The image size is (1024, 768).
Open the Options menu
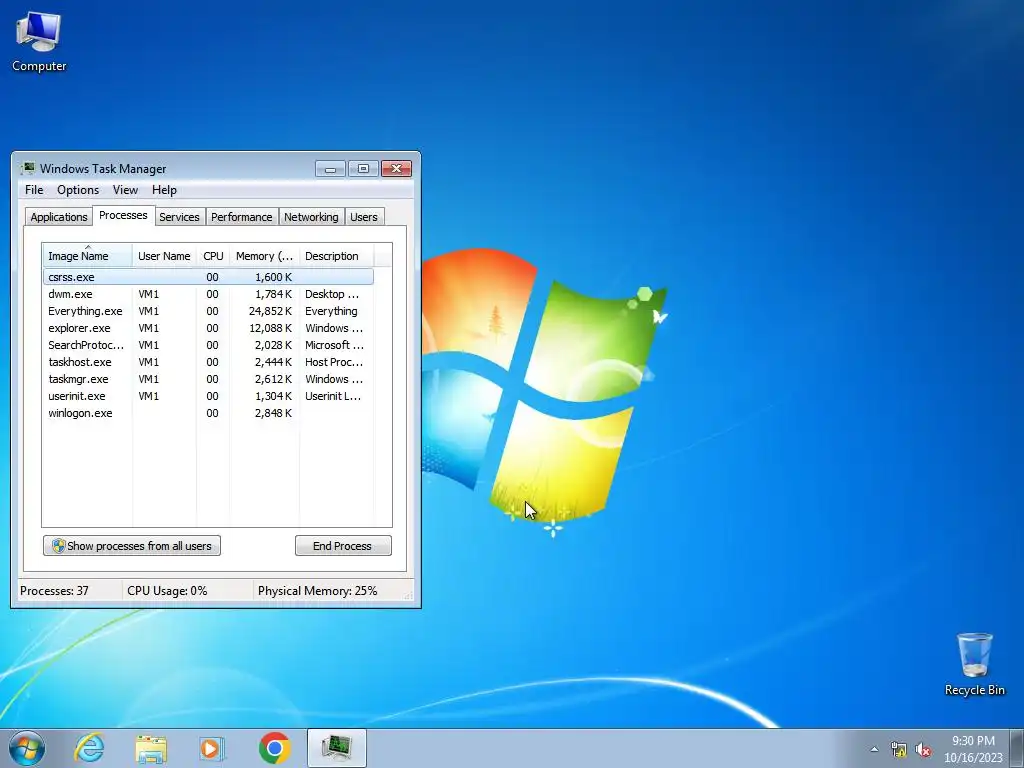[78, 190]
